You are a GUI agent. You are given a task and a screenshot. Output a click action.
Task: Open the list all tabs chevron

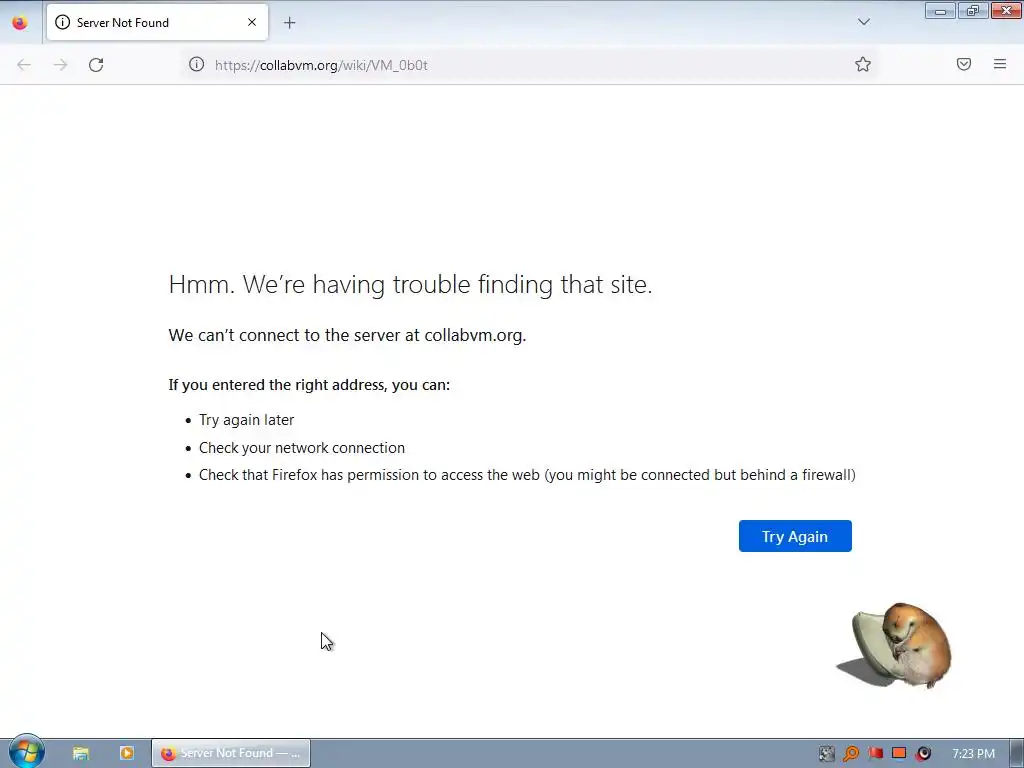(x=863, y=22)
